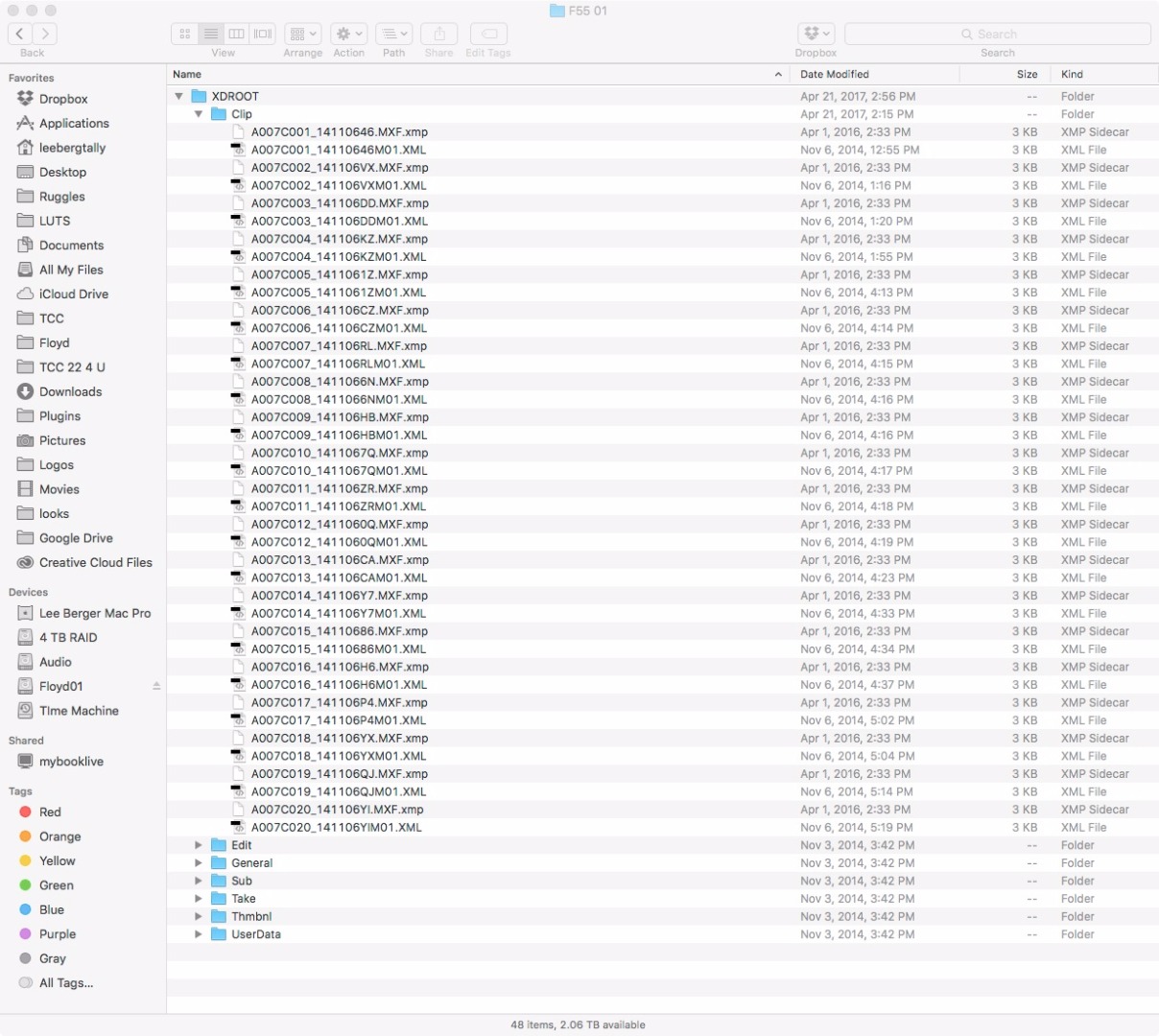Viewport: 1159px width, 1036px height.
Task: Open iCloud Drive in sidebar
Action: click(x=74, y=294)
